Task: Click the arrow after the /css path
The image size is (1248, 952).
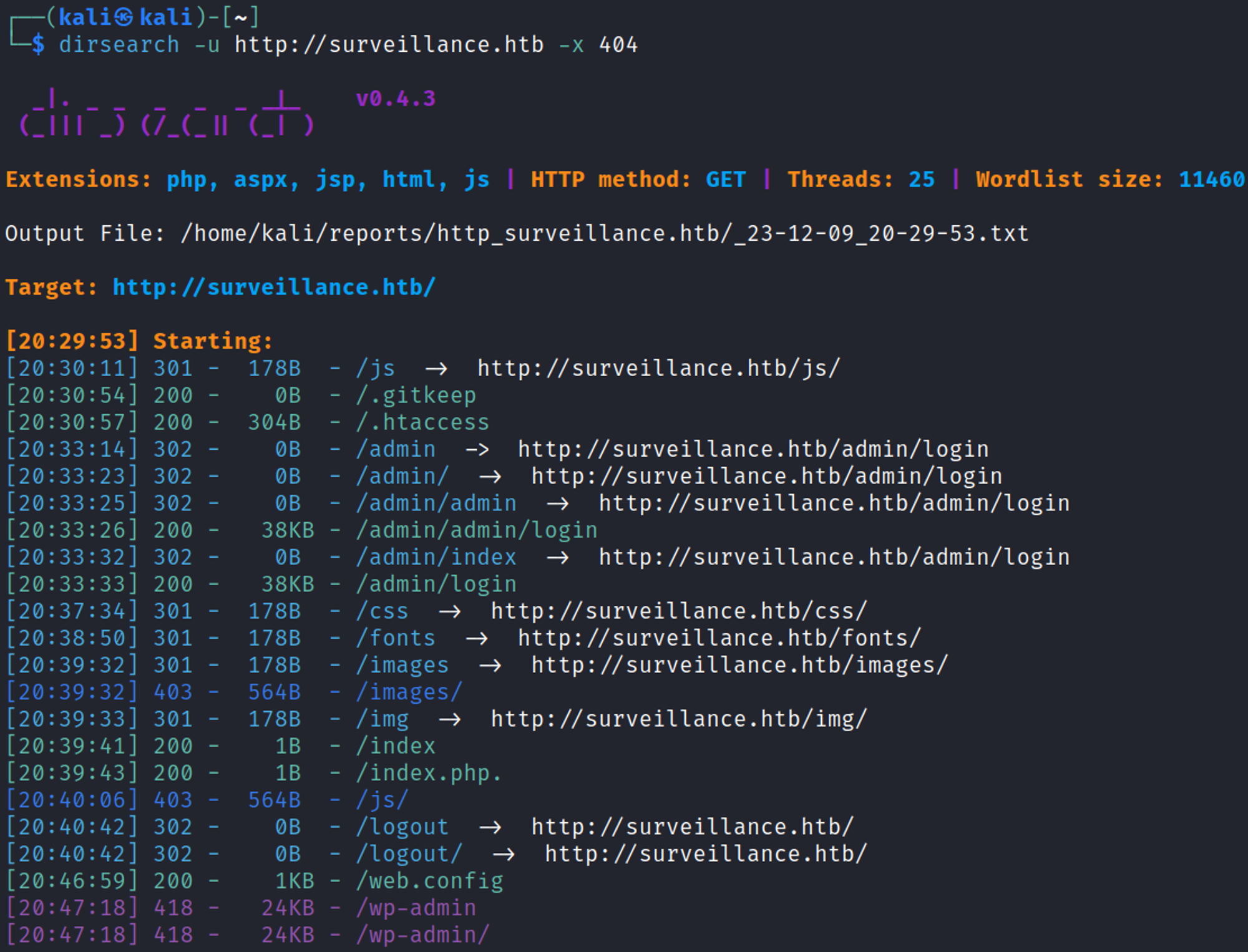Action: tap(450, 611)
